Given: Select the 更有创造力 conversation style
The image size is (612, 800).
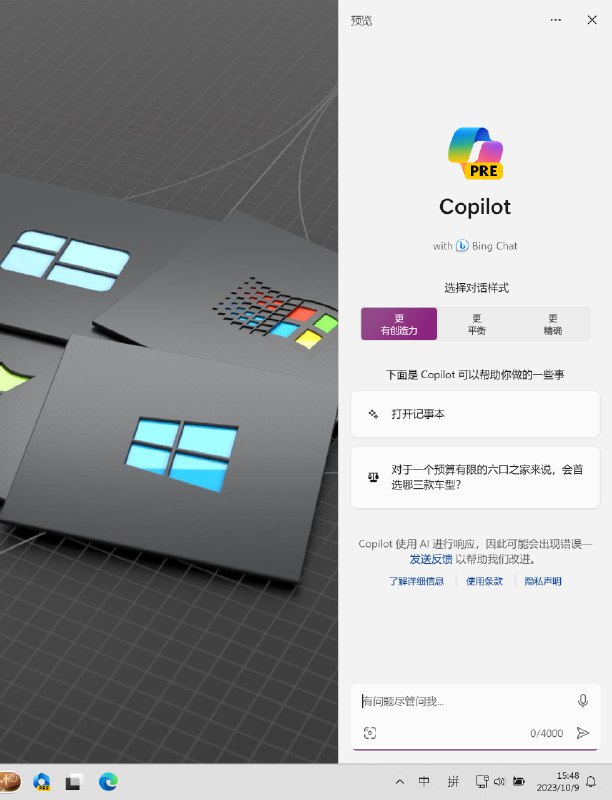Looking at the screenshot, I should [x=399, y=324].
